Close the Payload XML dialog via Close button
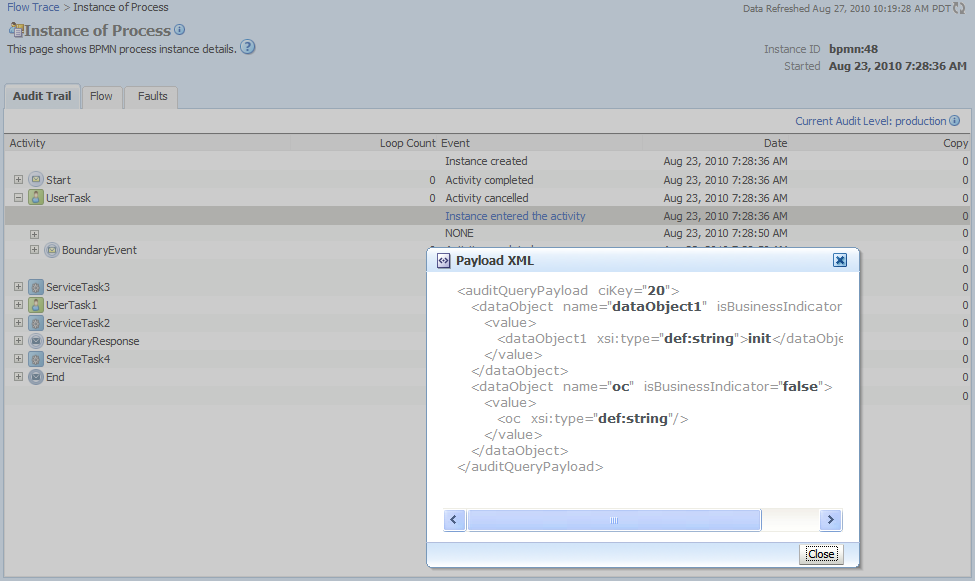The height and width of the screenshot is (581, 975). 820,554
